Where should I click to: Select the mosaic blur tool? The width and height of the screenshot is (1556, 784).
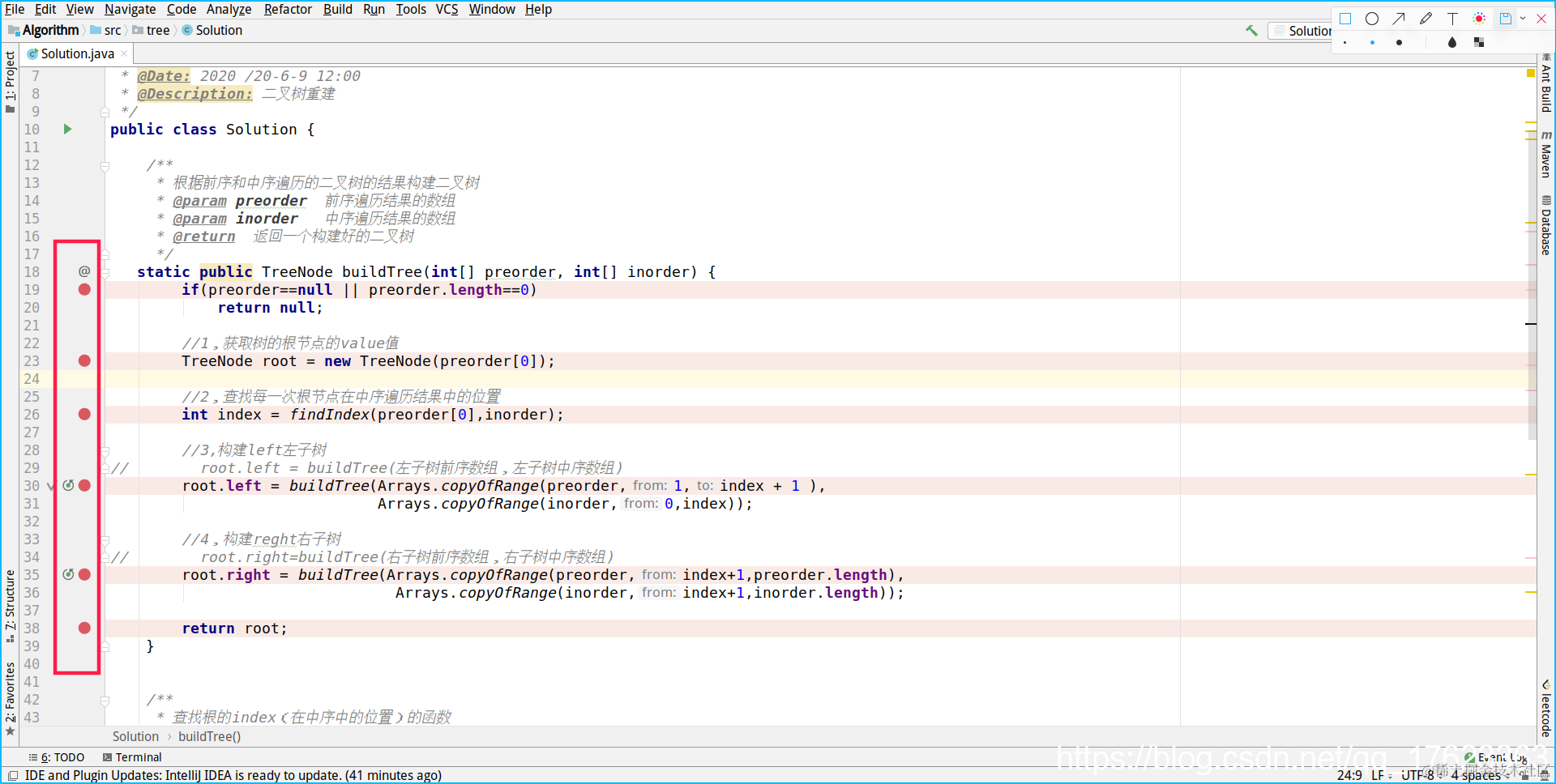click(1479, 42)
